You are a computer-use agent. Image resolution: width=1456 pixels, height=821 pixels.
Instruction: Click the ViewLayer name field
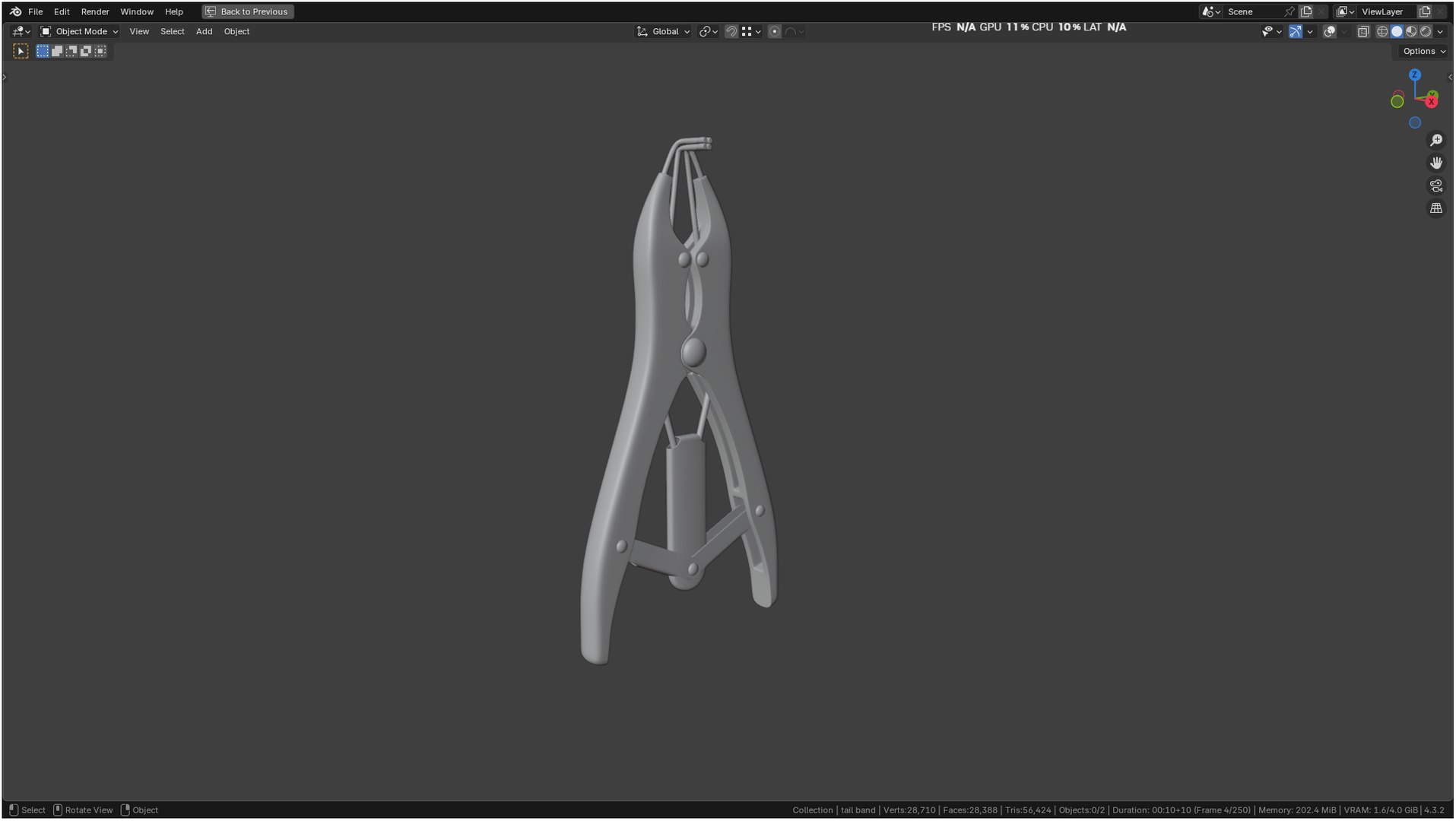(1387, 11)
